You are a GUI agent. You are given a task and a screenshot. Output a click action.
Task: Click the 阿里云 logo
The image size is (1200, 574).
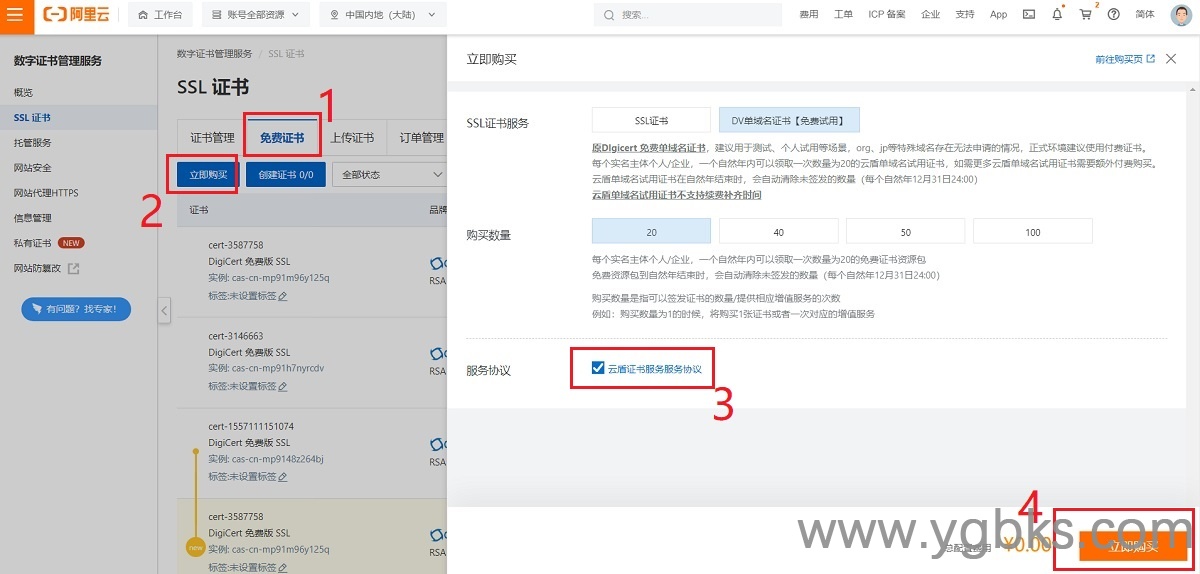pyautogui.click(x=76, y=15)
